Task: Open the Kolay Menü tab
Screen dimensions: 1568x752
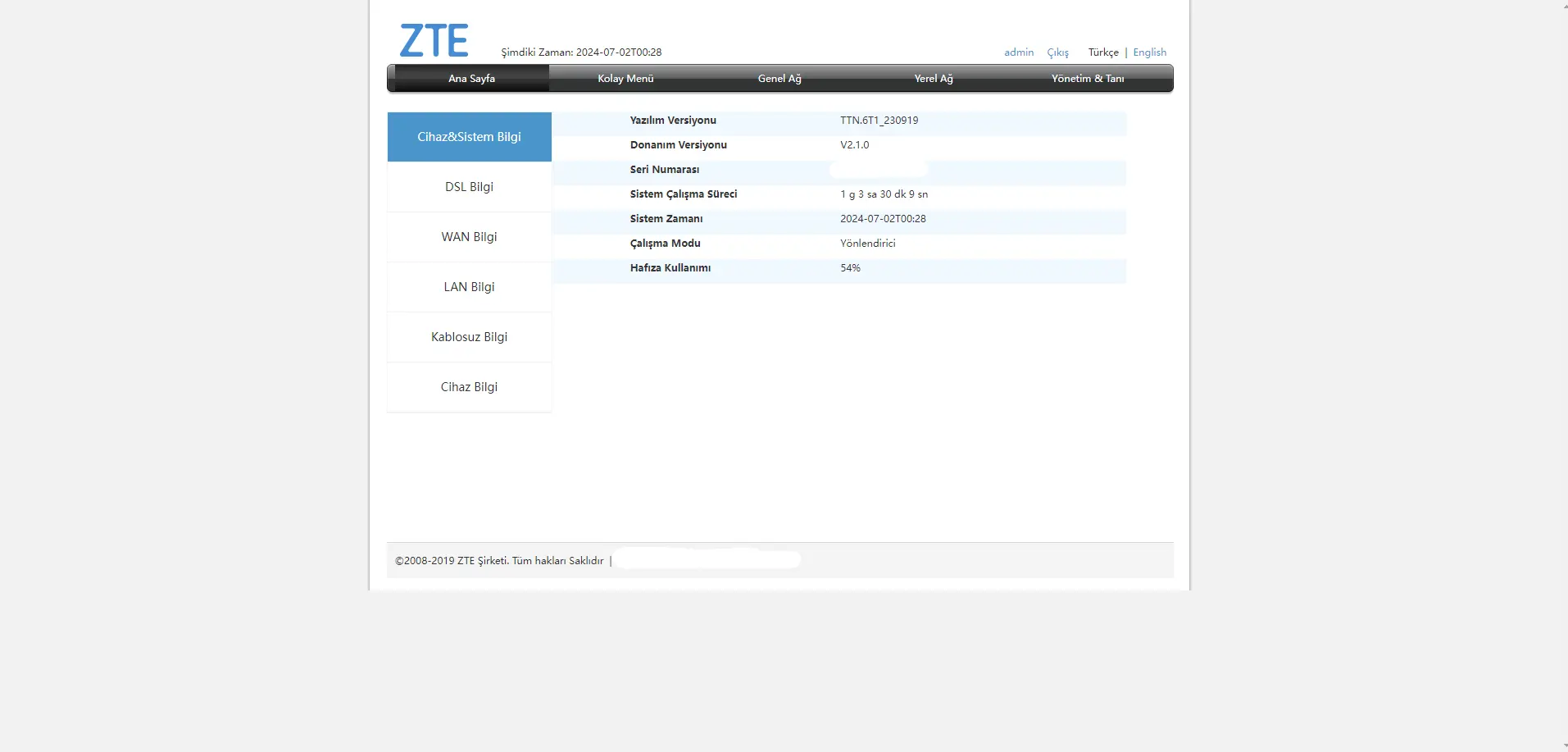Action: (625, 79)
